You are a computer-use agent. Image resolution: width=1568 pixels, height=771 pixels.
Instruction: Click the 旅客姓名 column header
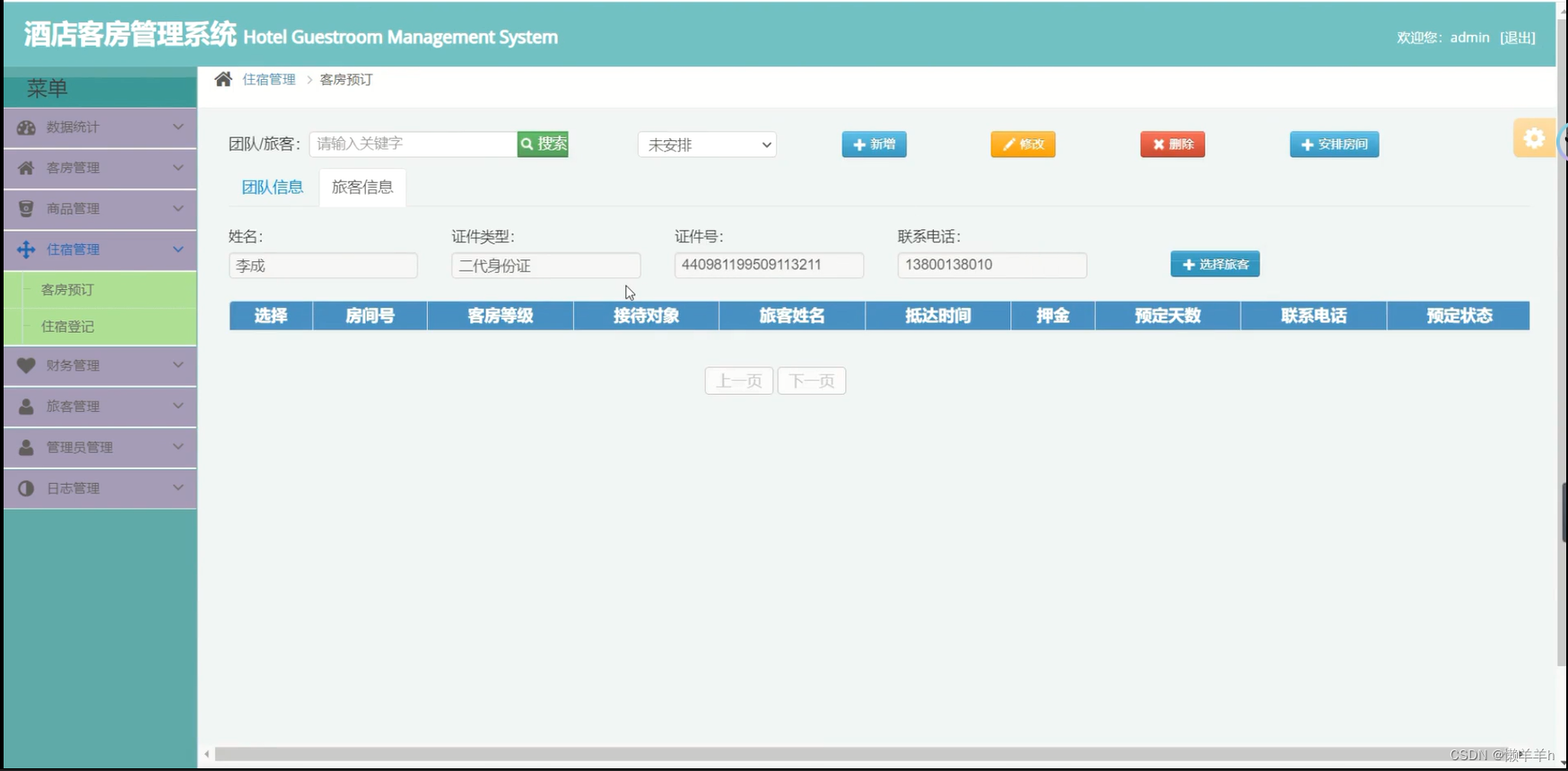792,316
